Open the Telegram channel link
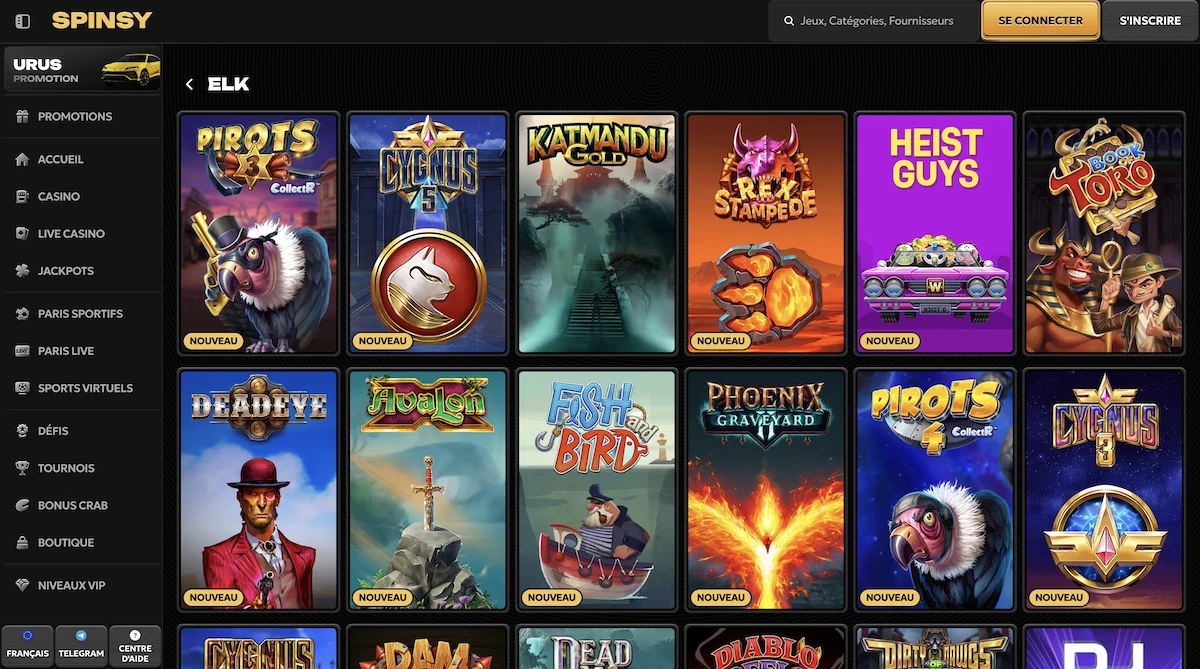The width and height of the screenshot is (1200, 669). (x=81, y=647)
